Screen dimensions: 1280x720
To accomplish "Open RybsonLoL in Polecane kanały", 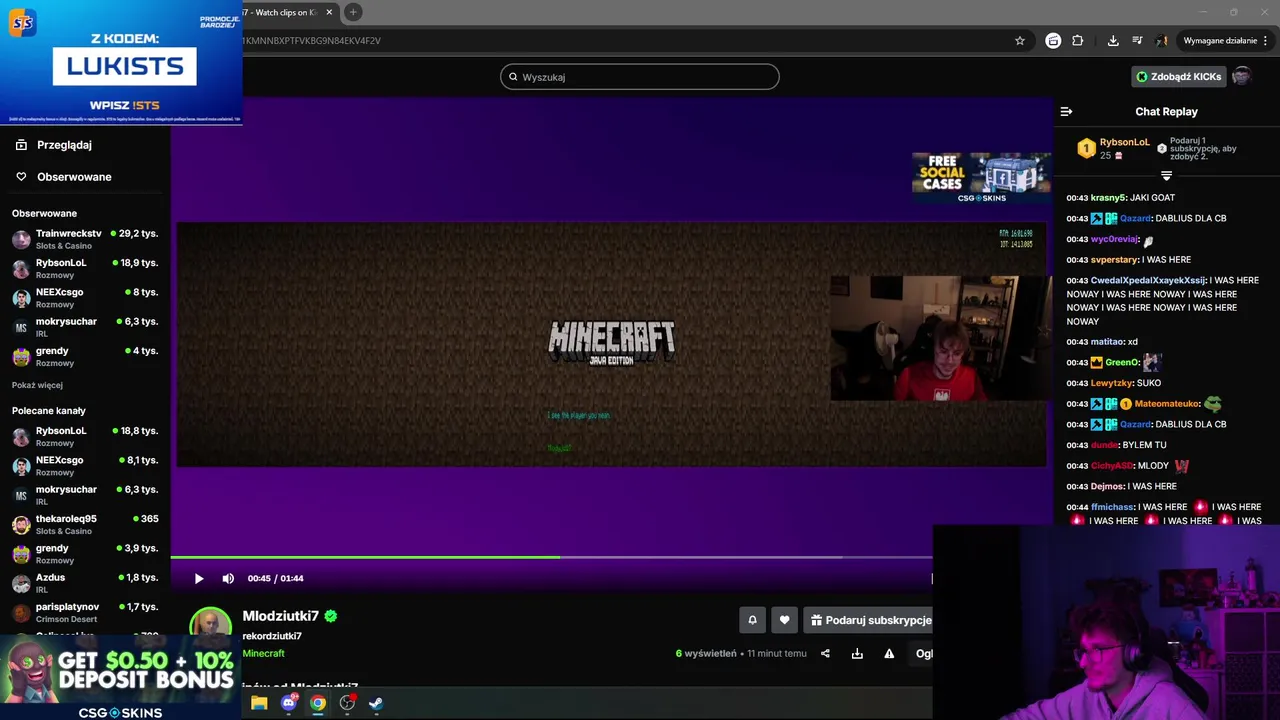I will pos(85,436).
